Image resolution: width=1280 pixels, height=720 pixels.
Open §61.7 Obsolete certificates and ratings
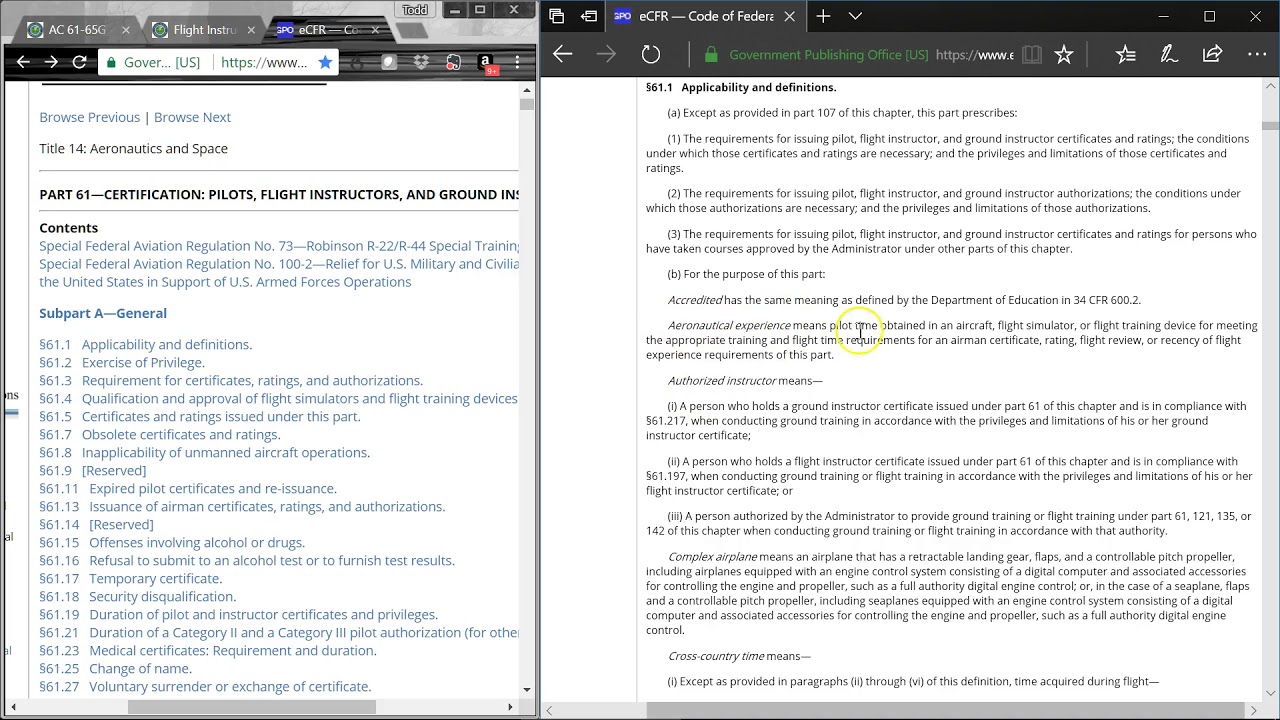tap(160, 434)
